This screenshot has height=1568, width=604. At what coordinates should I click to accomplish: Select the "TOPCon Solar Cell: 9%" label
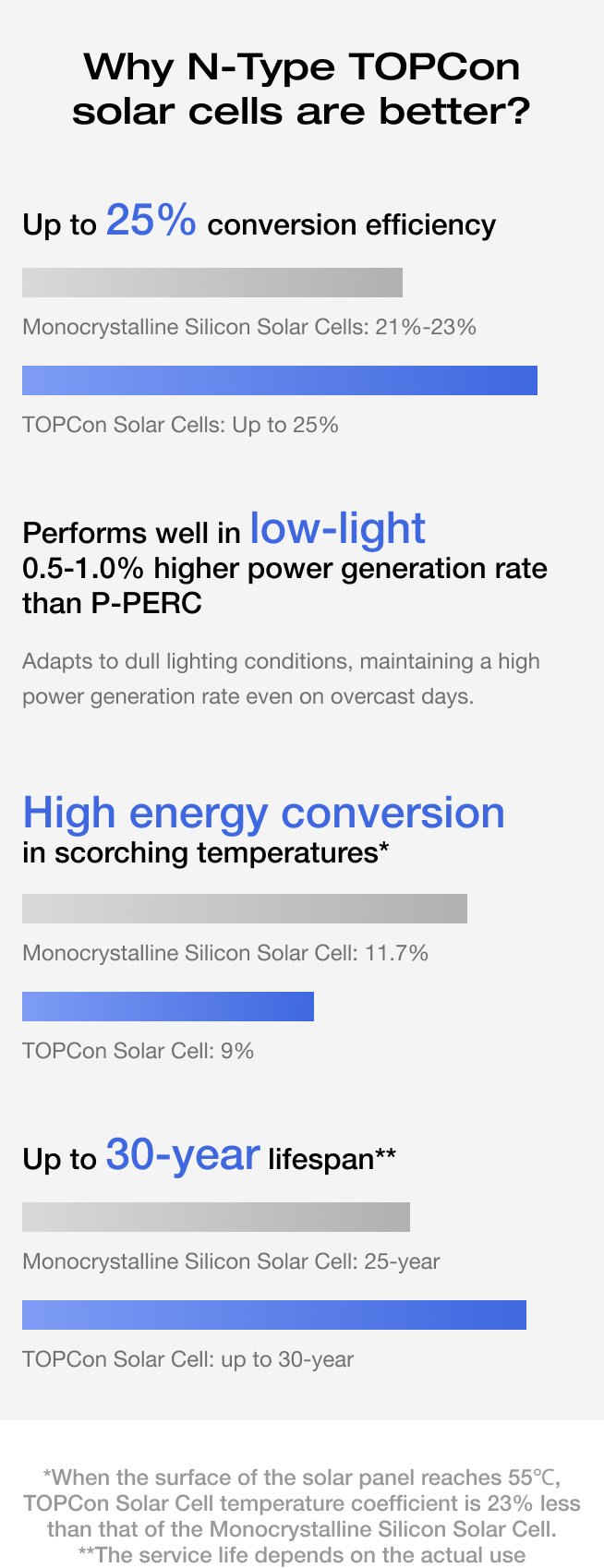pyautogui.click(x=138, y=1051)
